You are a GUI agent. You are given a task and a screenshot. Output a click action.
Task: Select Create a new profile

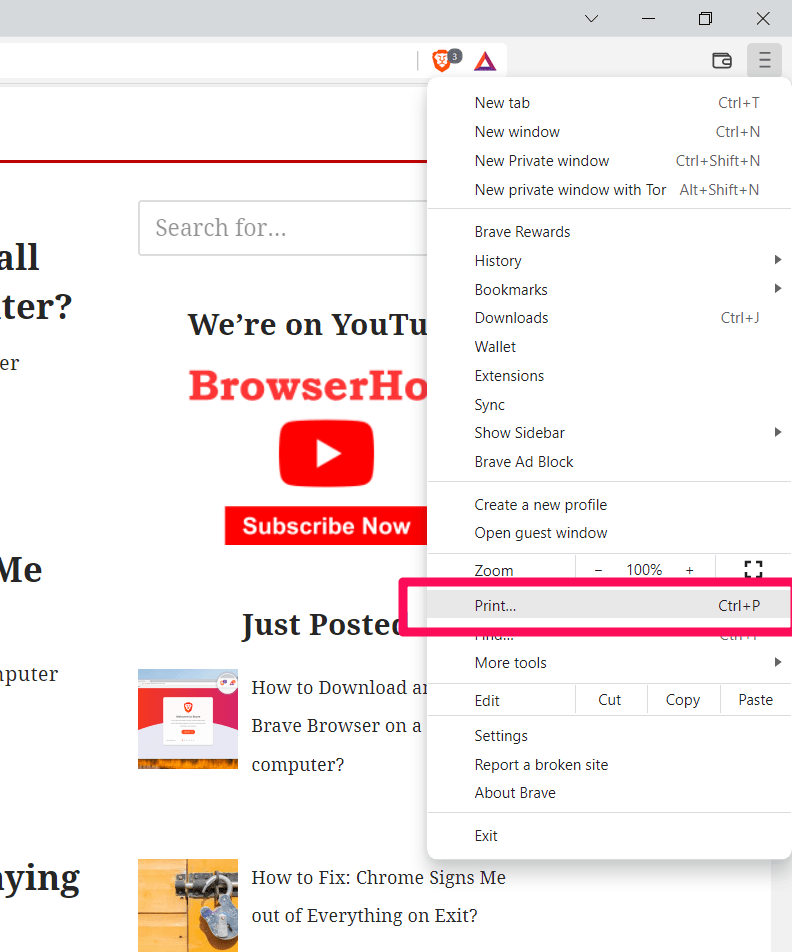coord(609,505)
